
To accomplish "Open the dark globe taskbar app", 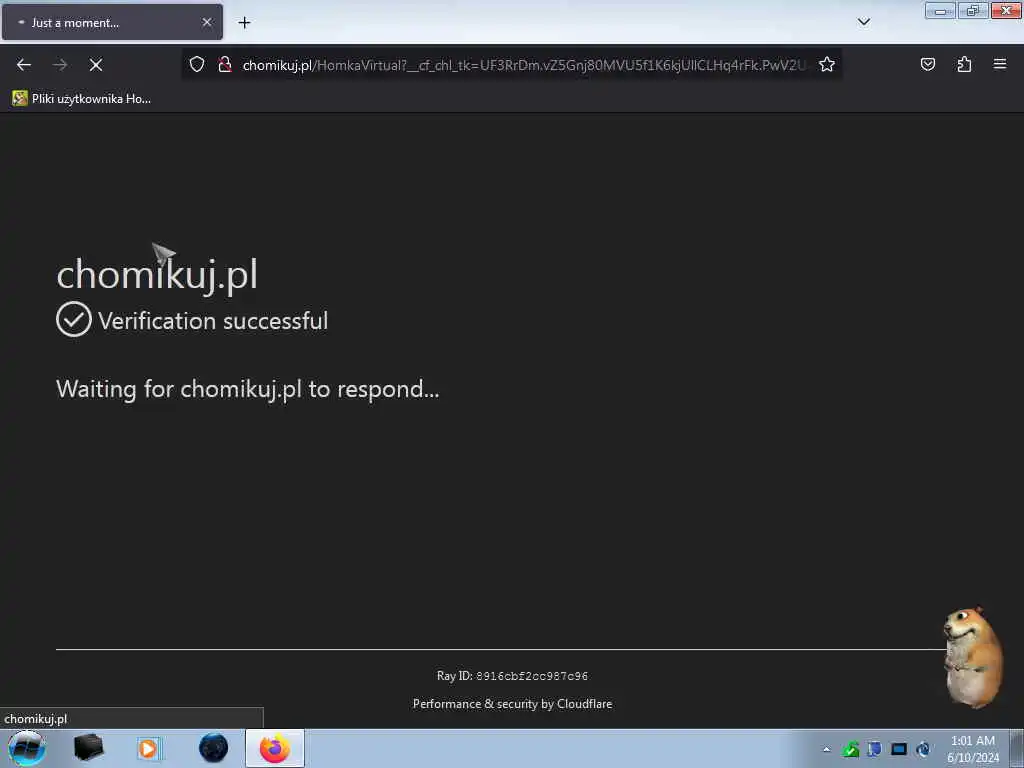I will [214, 748].
